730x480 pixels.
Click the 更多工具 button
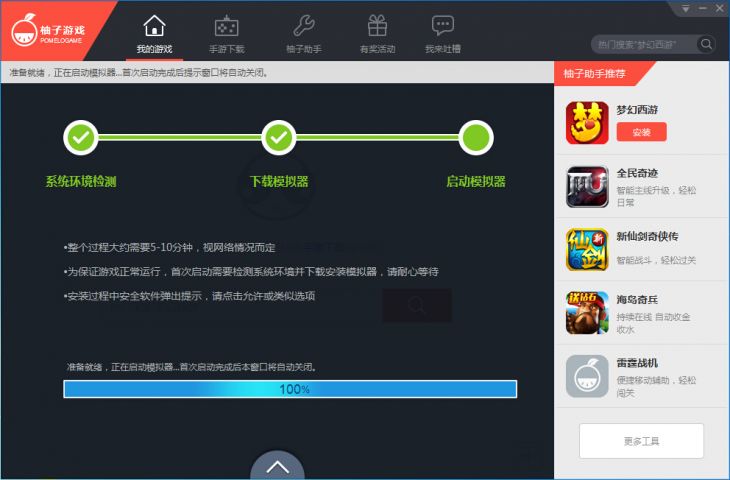(641, 441)
